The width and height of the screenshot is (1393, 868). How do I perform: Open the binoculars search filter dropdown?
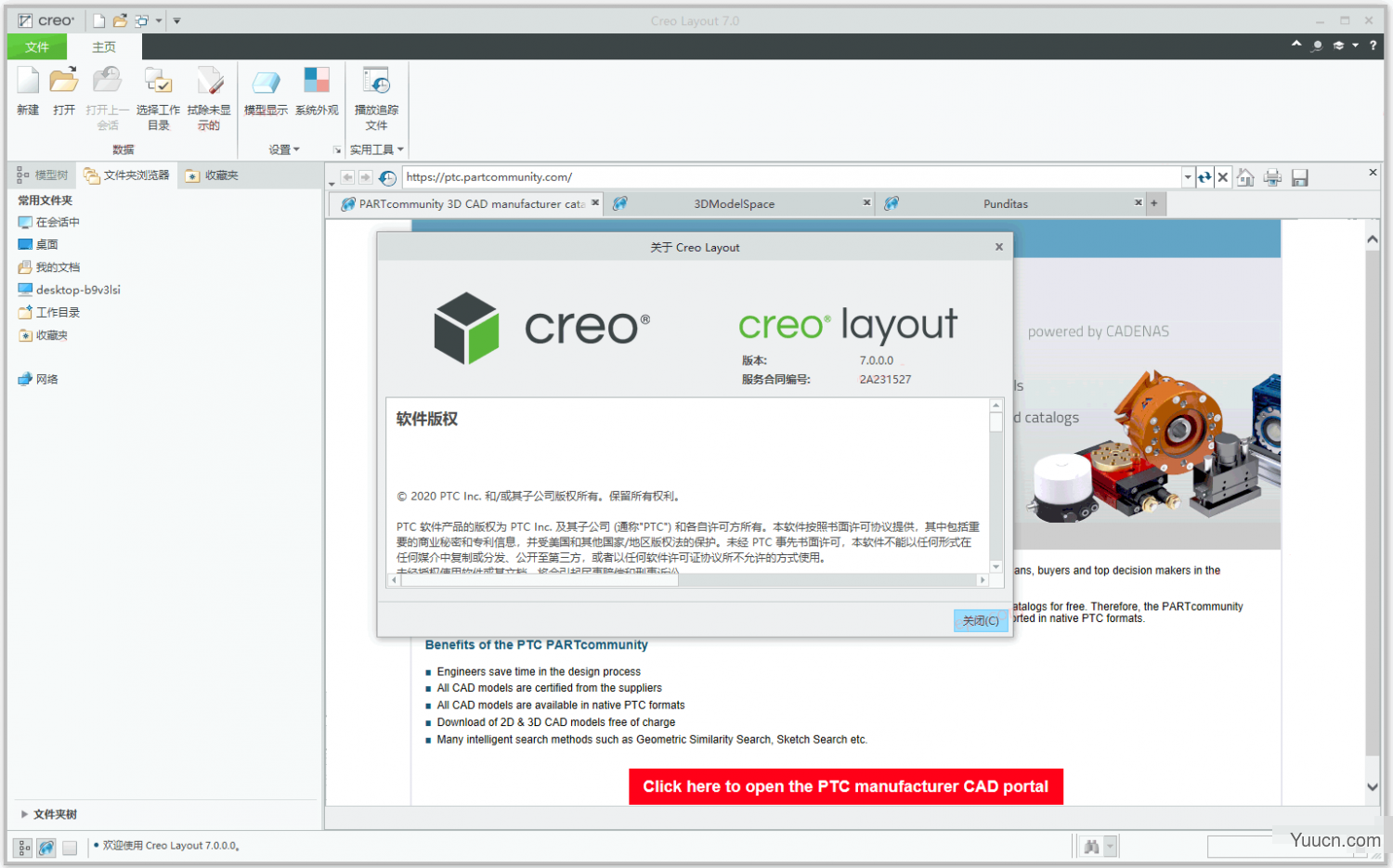[1110, 846]
